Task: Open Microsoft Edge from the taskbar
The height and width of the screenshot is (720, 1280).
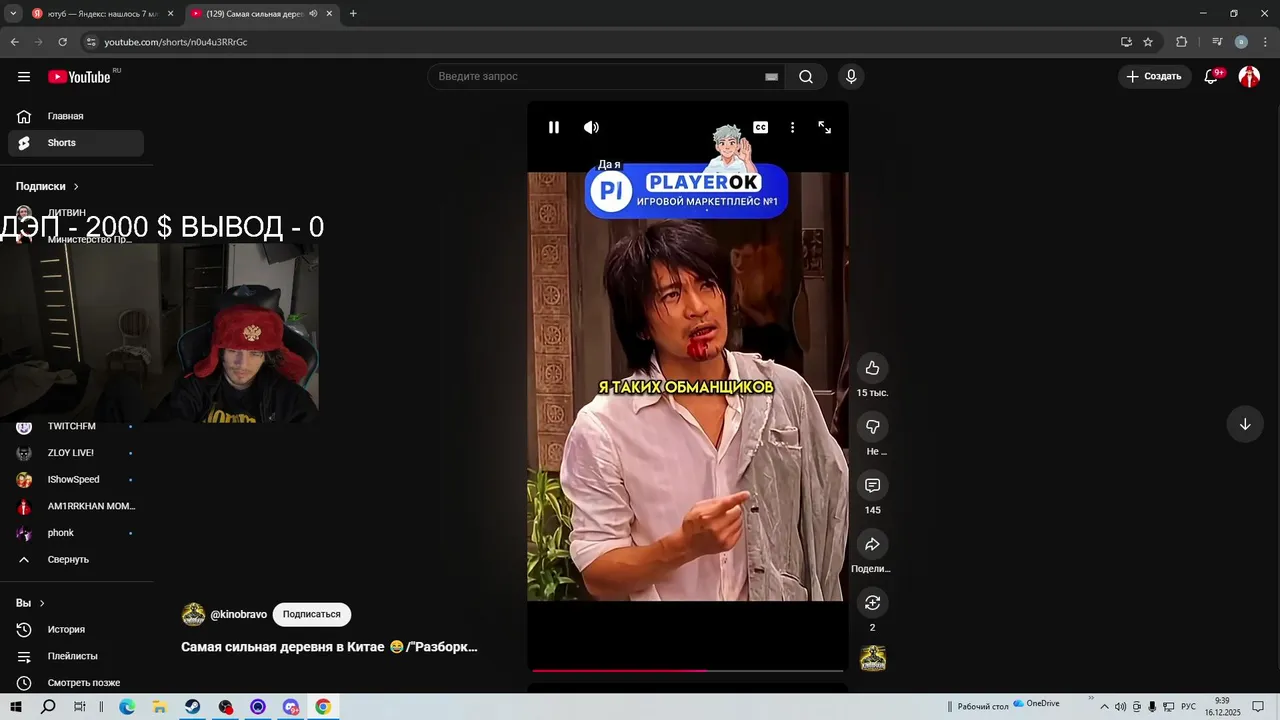Action: 127,707
